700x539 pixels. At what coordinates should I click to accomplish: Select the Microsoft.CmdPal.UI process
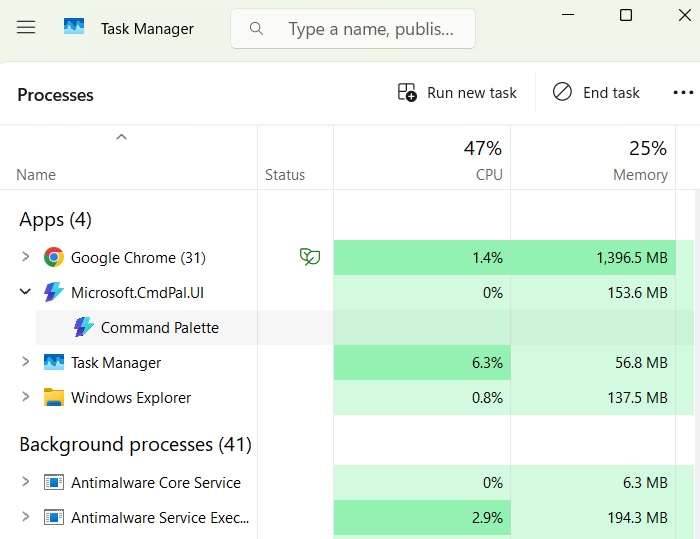[137, 292]
